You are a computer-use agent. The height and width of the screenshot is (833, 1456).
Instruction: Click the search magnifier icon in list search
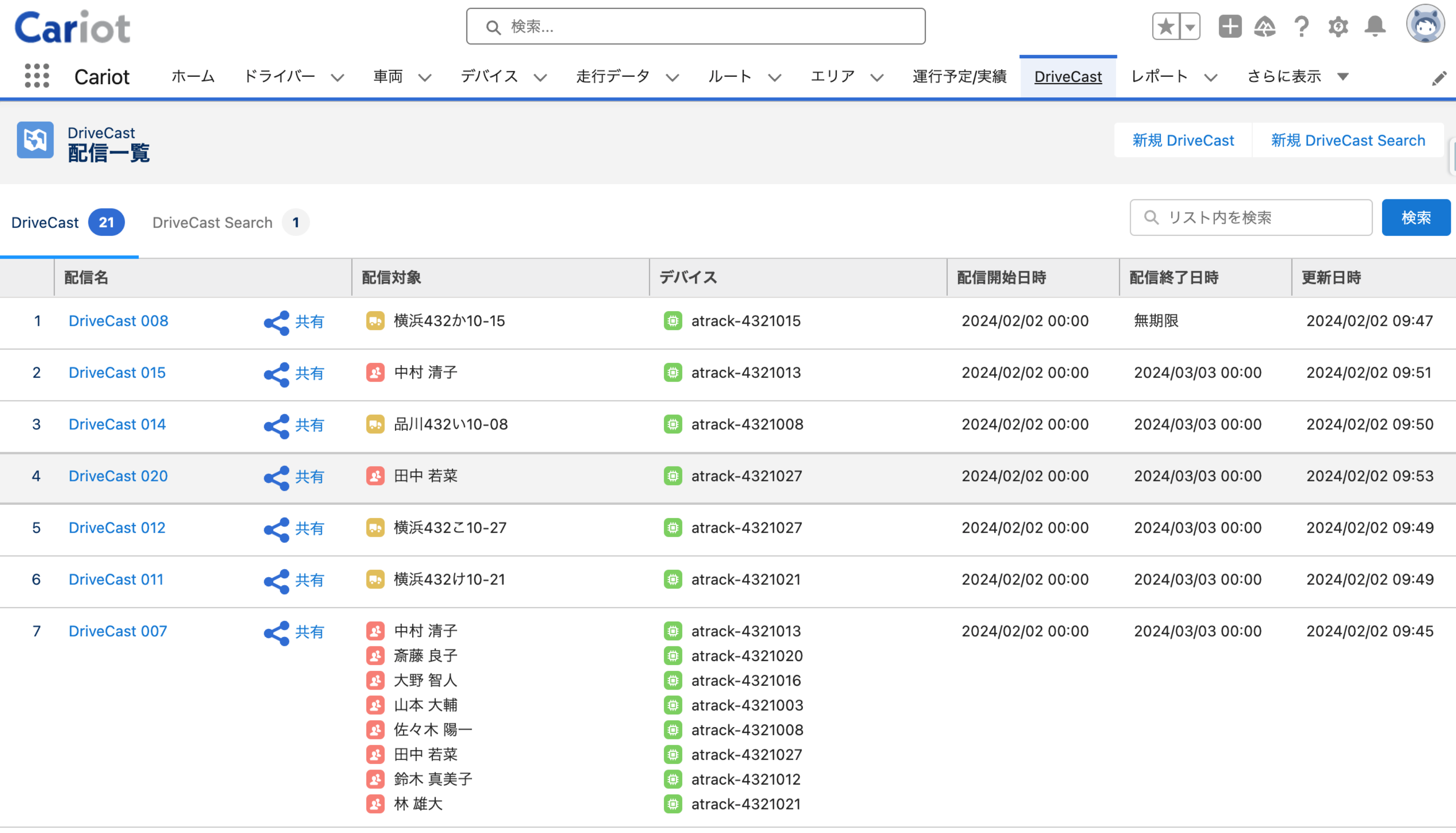click(1151, 217)
